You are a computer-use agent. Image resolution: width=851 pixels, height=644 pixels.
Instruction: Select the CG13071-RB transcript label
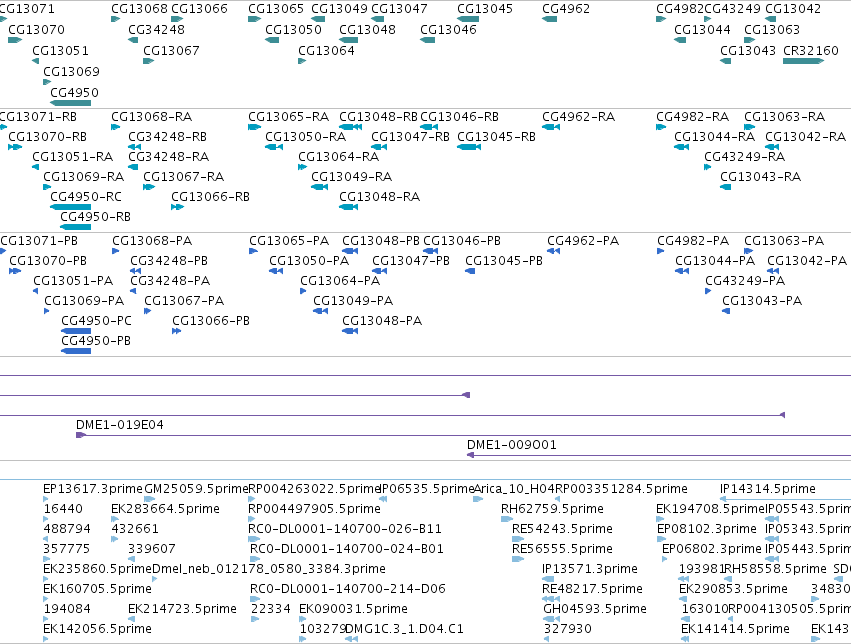tap(37, 117)
